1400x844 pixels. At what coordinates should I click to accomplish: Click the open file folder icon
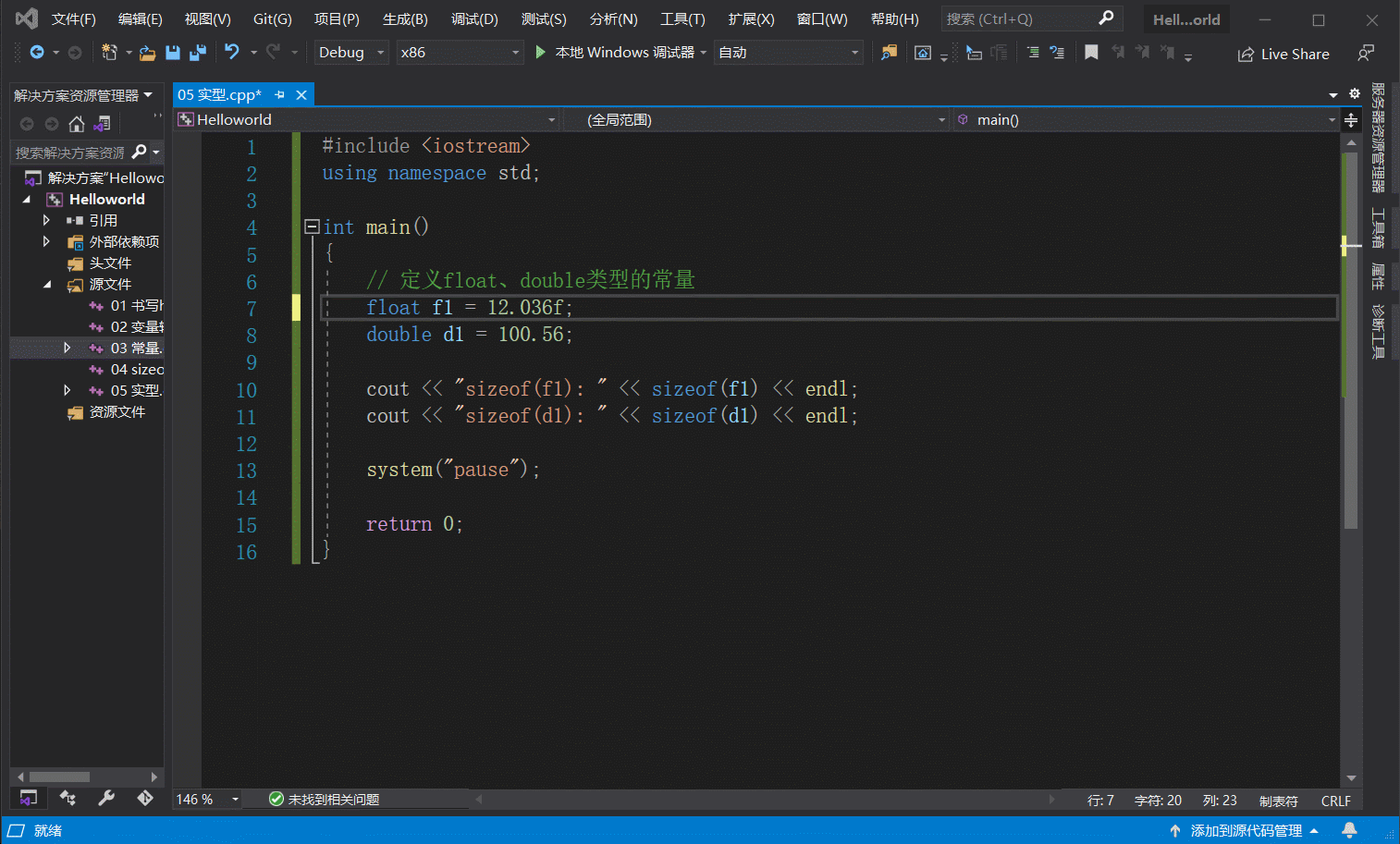point(147,53)
